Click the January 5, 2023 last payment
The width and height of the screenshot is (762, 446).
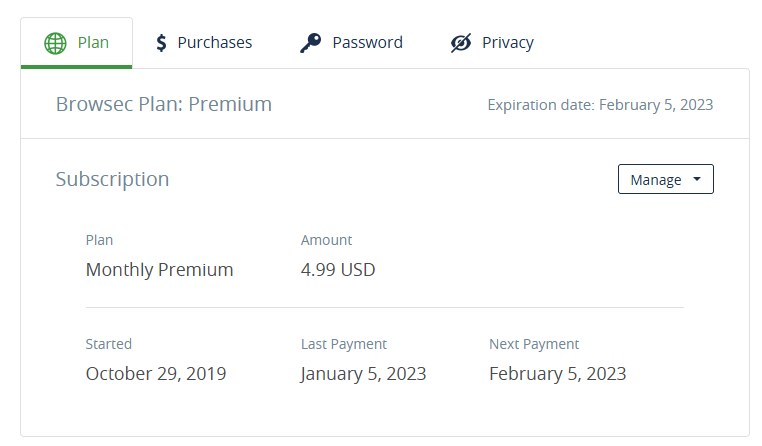(x=363, y=374)
